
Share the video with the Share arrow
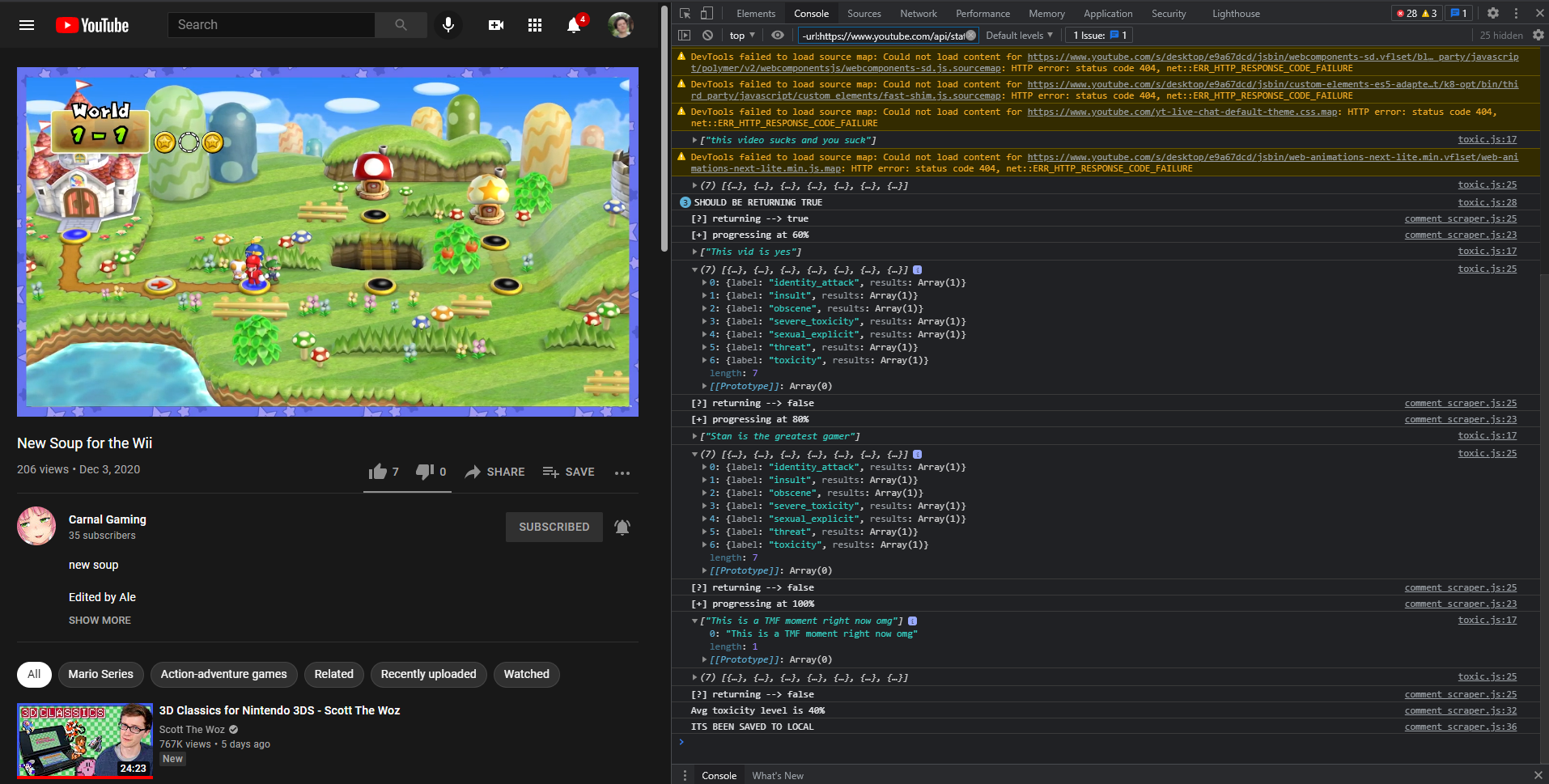pyautogui.click(x=494, y=472)
